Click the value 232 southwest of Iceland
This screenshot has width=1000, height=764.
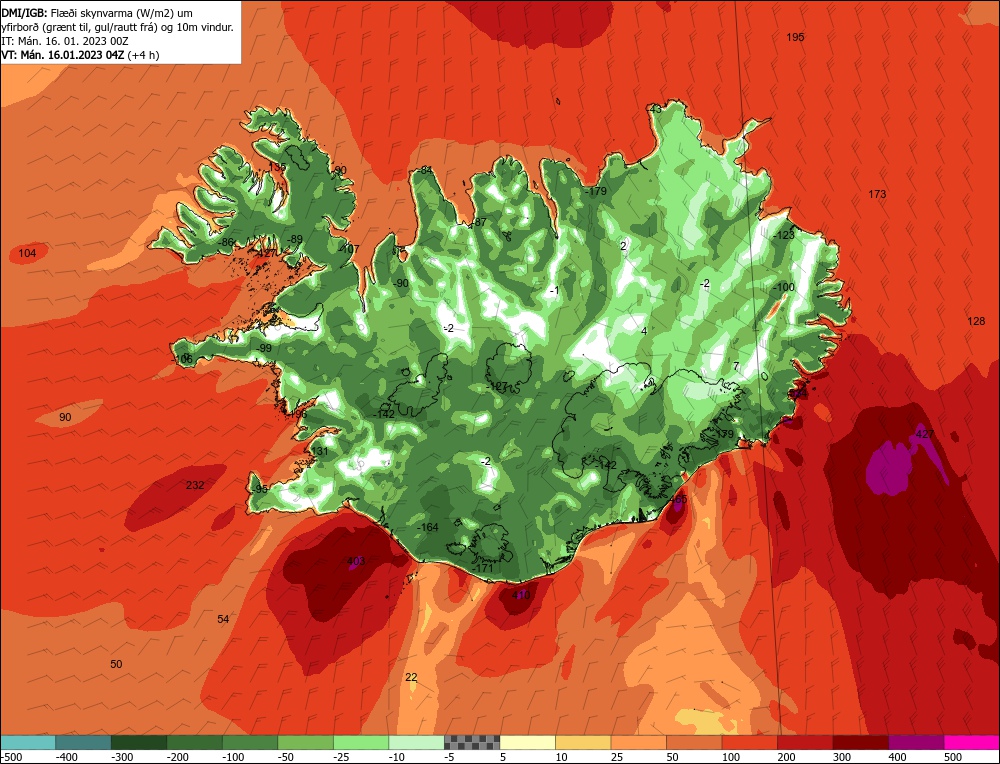click(195, 485)
